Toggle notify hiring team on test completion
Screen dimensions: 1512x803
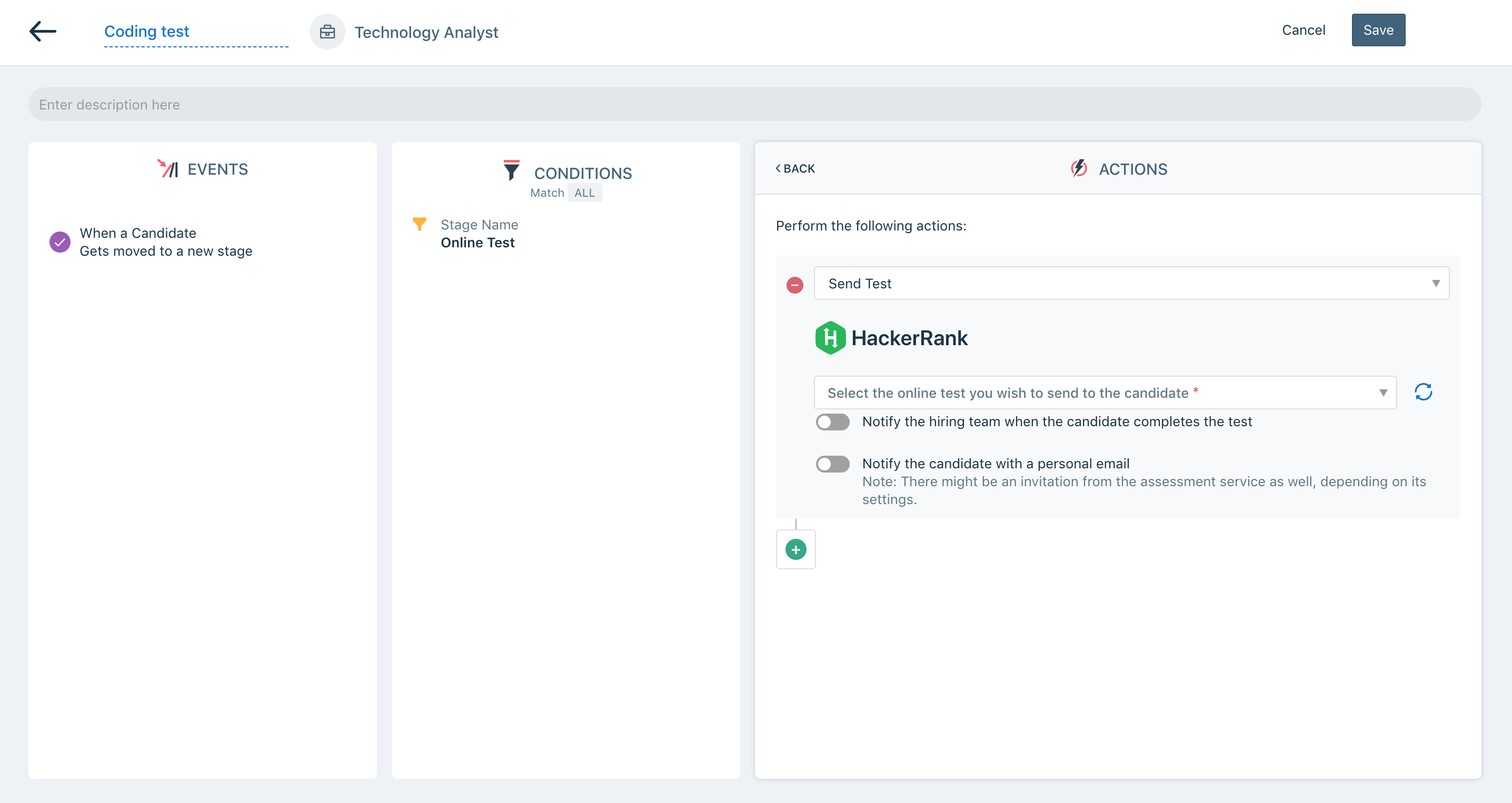pyautogui.click(x=832, y=421)
